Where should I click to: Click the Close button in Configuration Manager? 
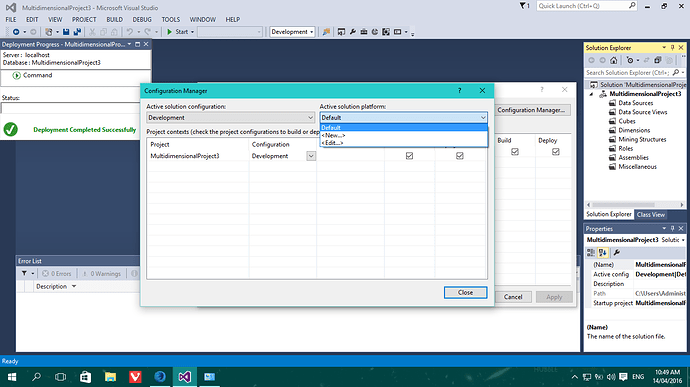point(465,292)
